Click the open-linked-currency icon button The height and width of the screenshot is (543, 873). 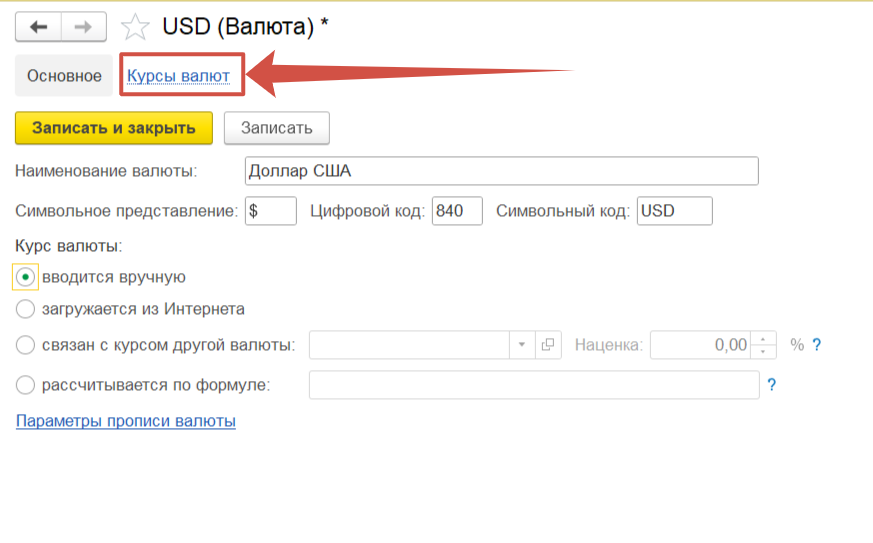[548, 345]
